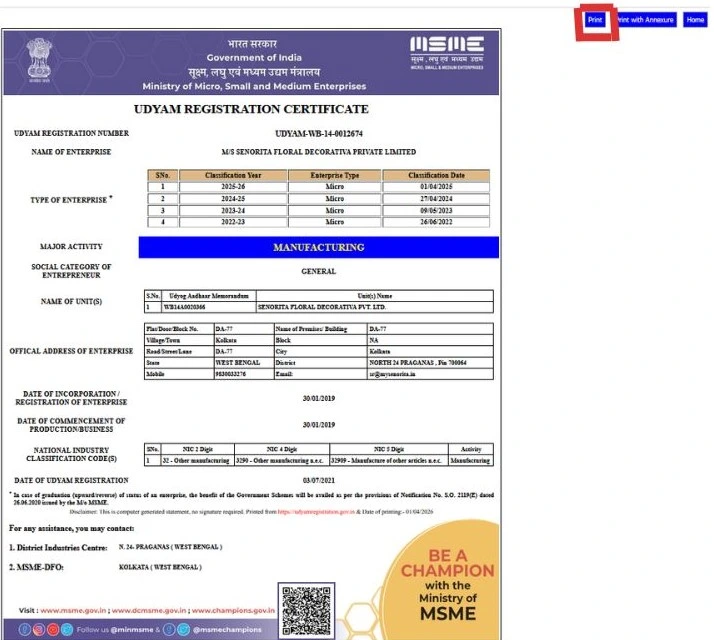Click the Classification Date column header

[436, 175]
